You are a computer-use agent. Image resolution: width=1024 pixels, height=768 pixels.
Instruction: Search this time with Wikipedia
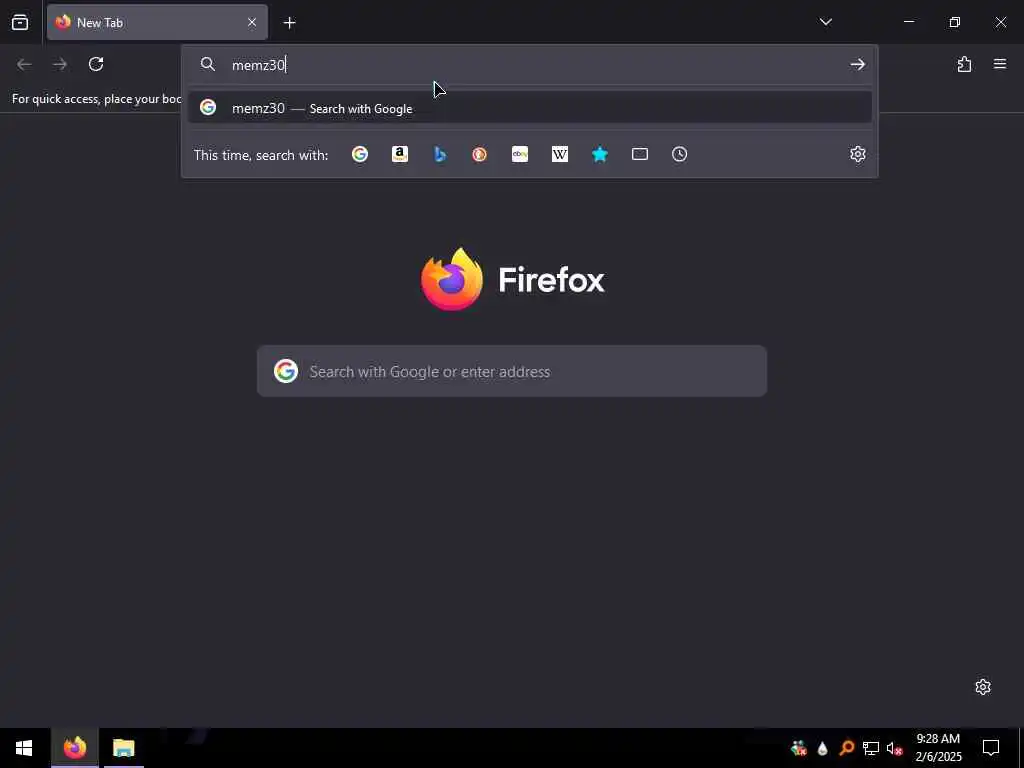(x=560, y=154)
